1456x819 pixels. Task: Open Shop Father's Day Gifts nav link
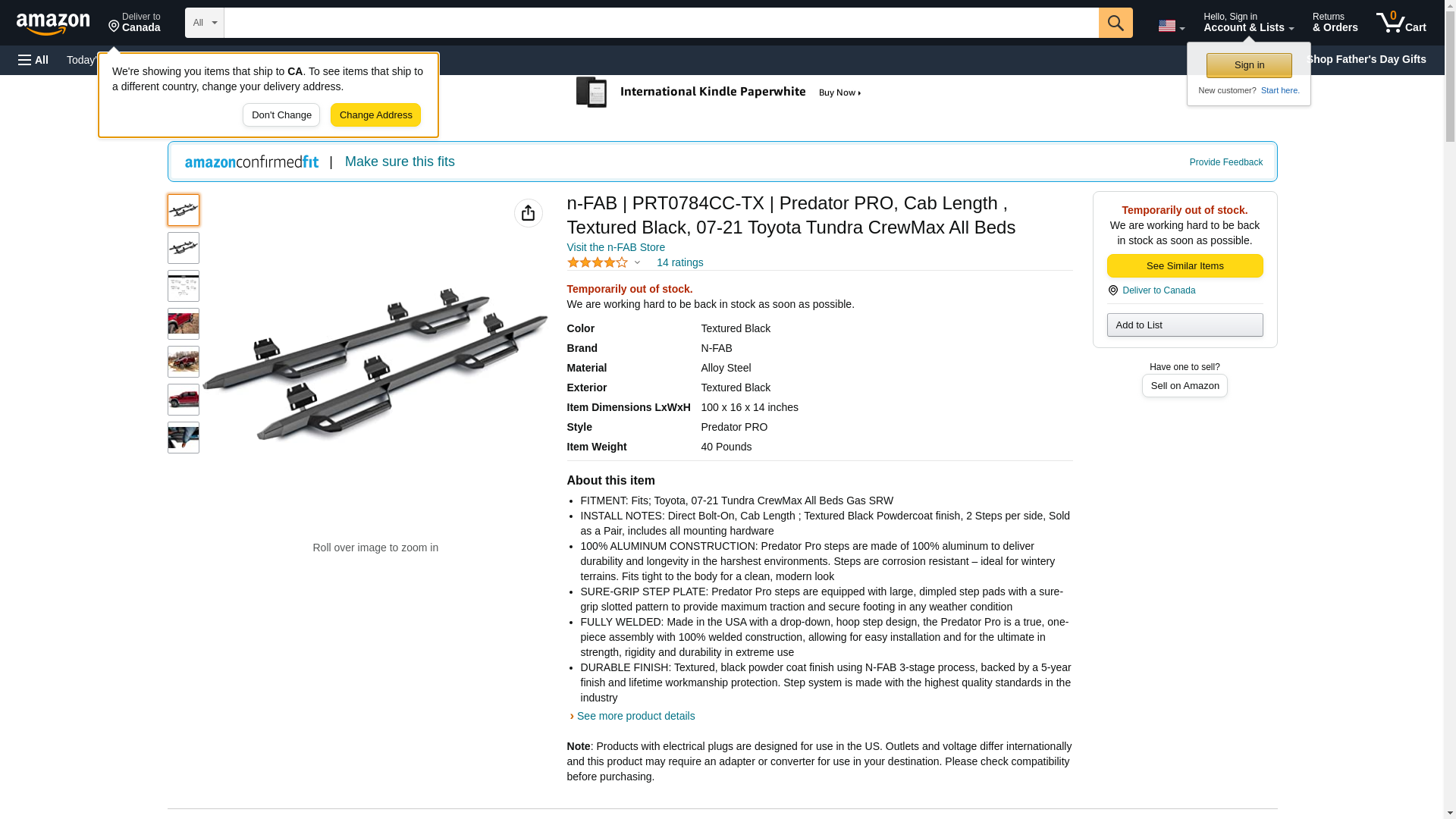pyautogui.click(x=1365, y=59)
